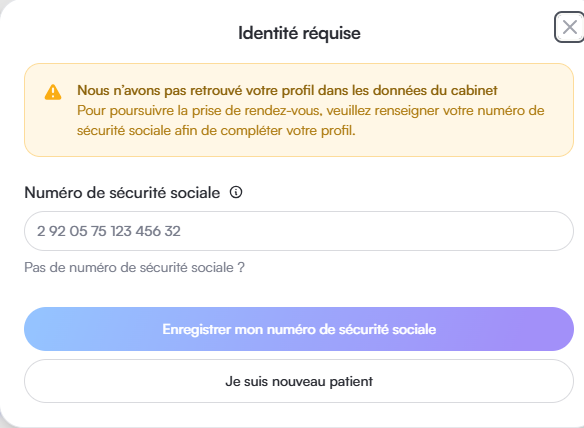This screenshot has width=584, height=428.
Task: Open the Pas de numéro de sécurité sociale link
Action: [134, 267]
